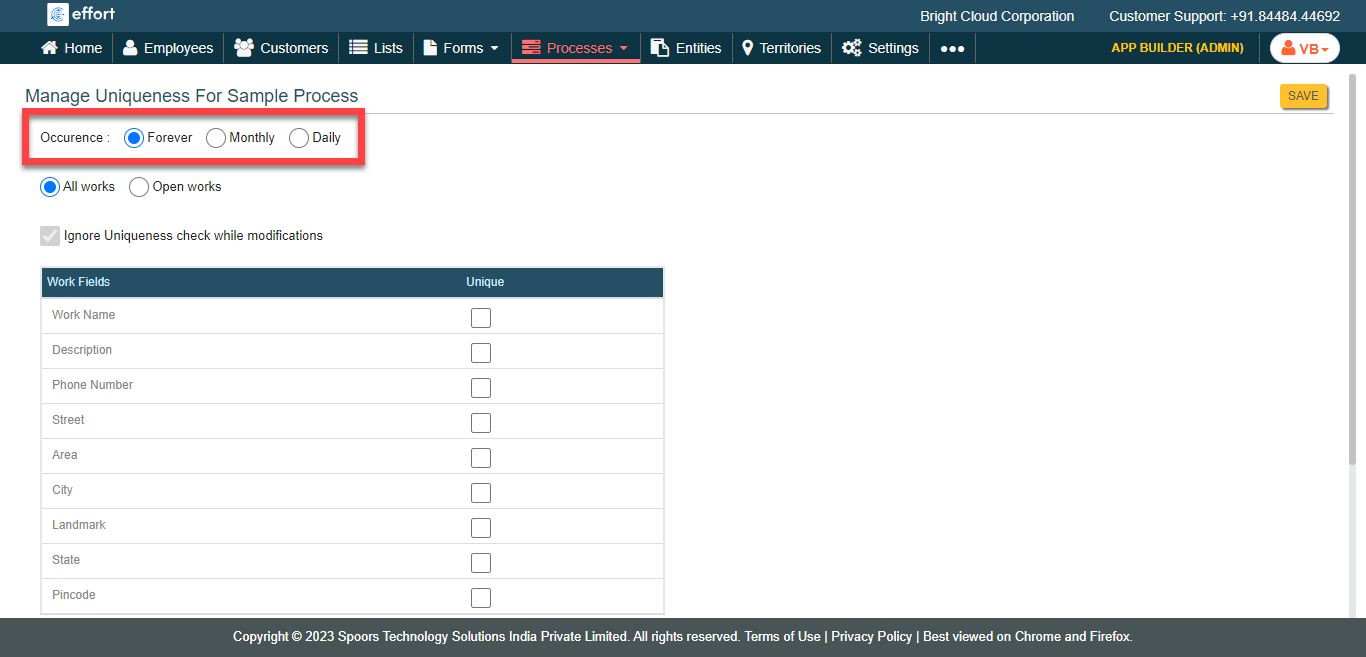Choose the Open works radio button
The image size is (1366, 657).
(139, 187)
